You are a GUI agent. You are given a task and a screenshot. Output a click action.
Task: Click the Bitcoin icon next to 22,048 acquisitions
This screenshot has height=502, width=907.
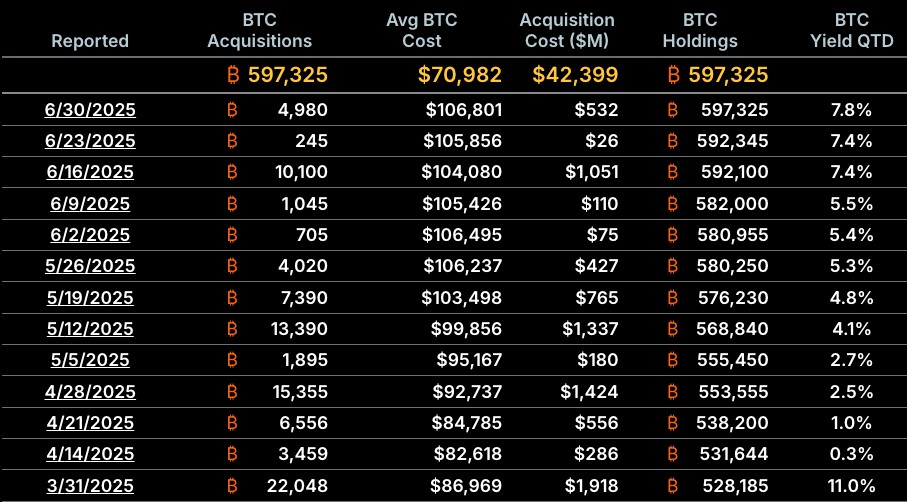[233, 487]
